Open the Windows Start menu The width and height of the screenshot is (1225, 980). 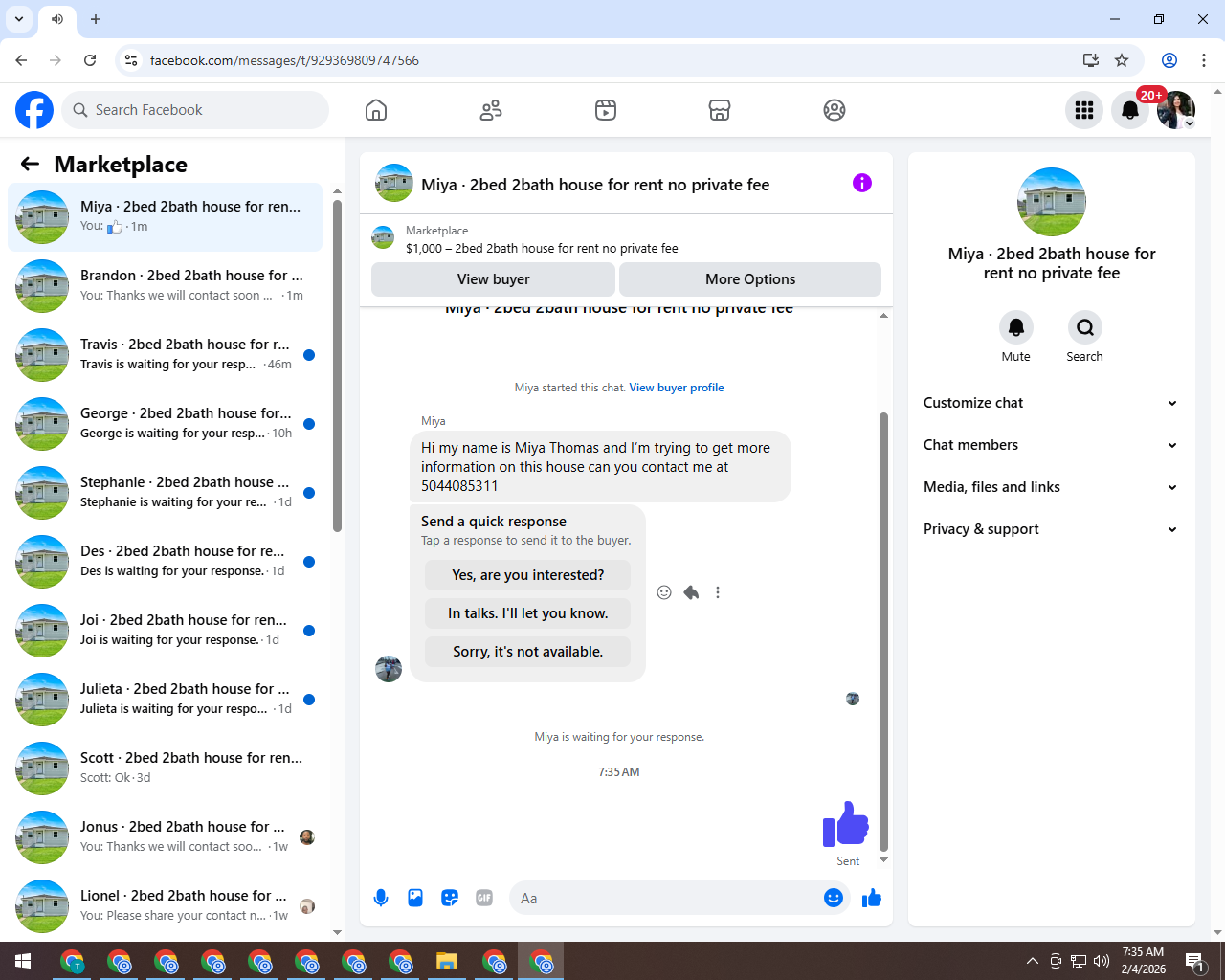tap(23, 961)
